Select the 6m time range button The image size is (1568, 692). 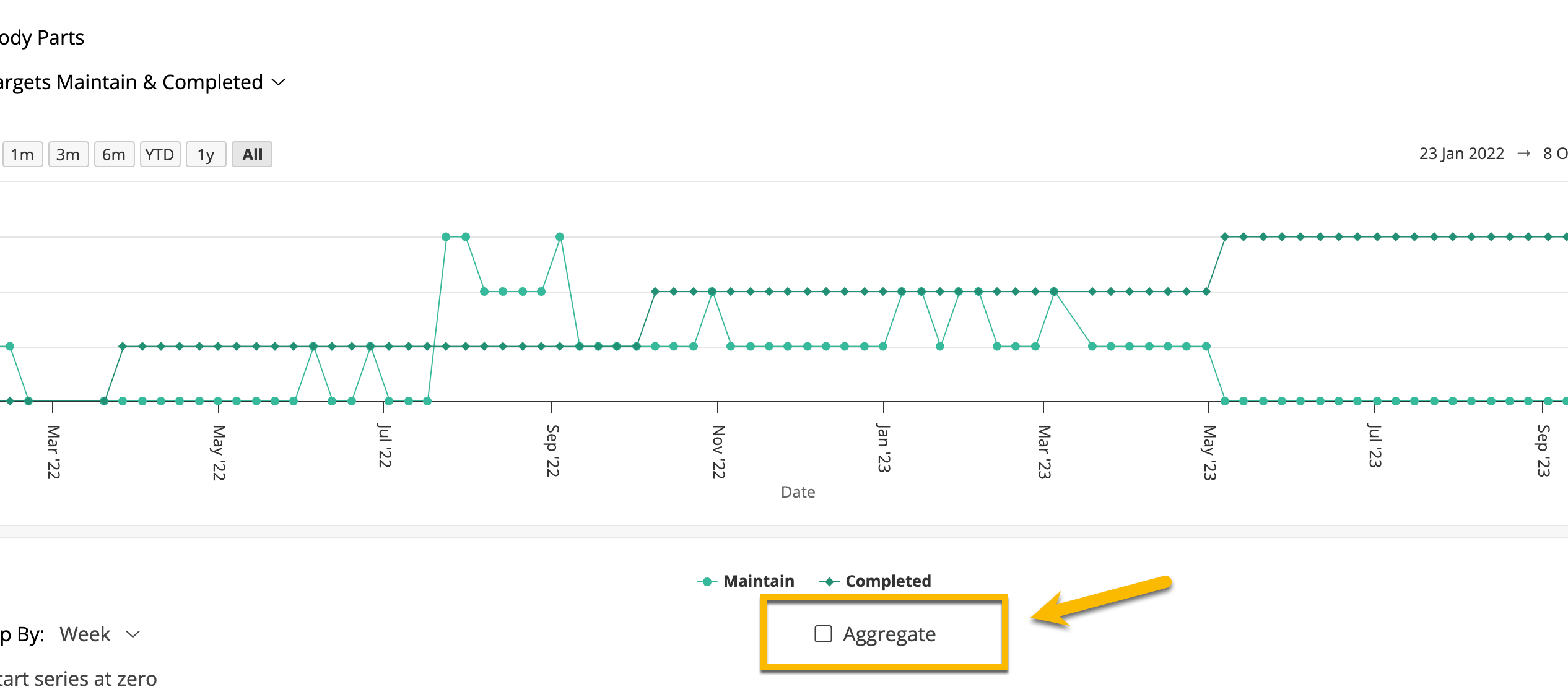pos(114,154)
